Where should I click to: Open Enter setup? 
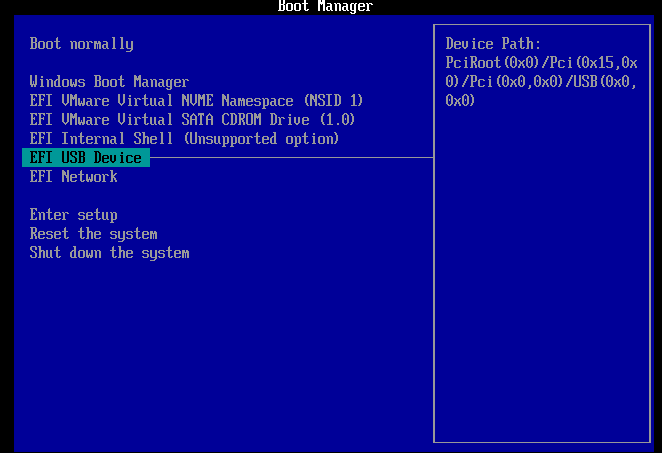(x=73, y=215)
